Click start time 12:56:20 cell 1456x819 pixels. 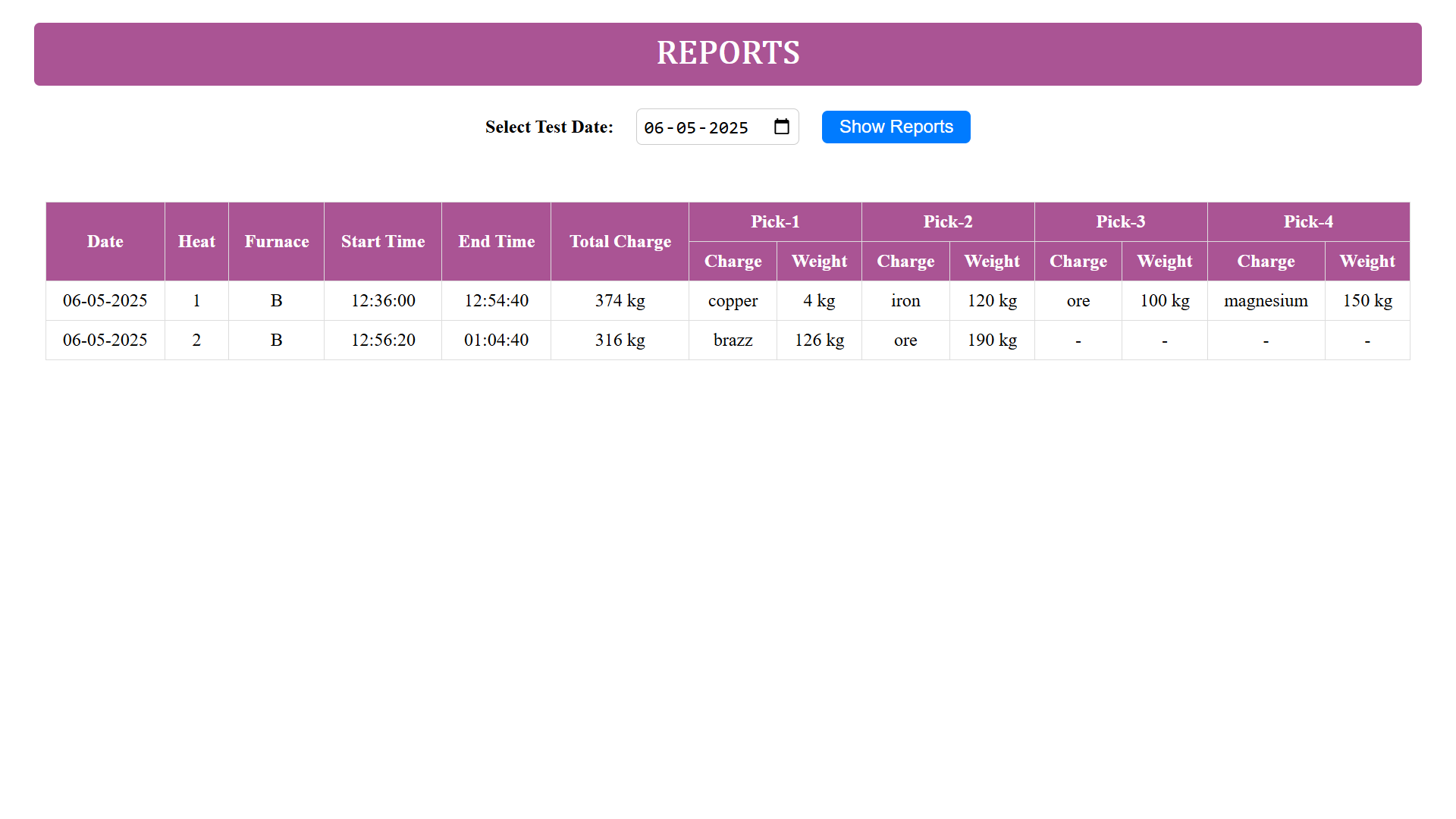[383, 340]
